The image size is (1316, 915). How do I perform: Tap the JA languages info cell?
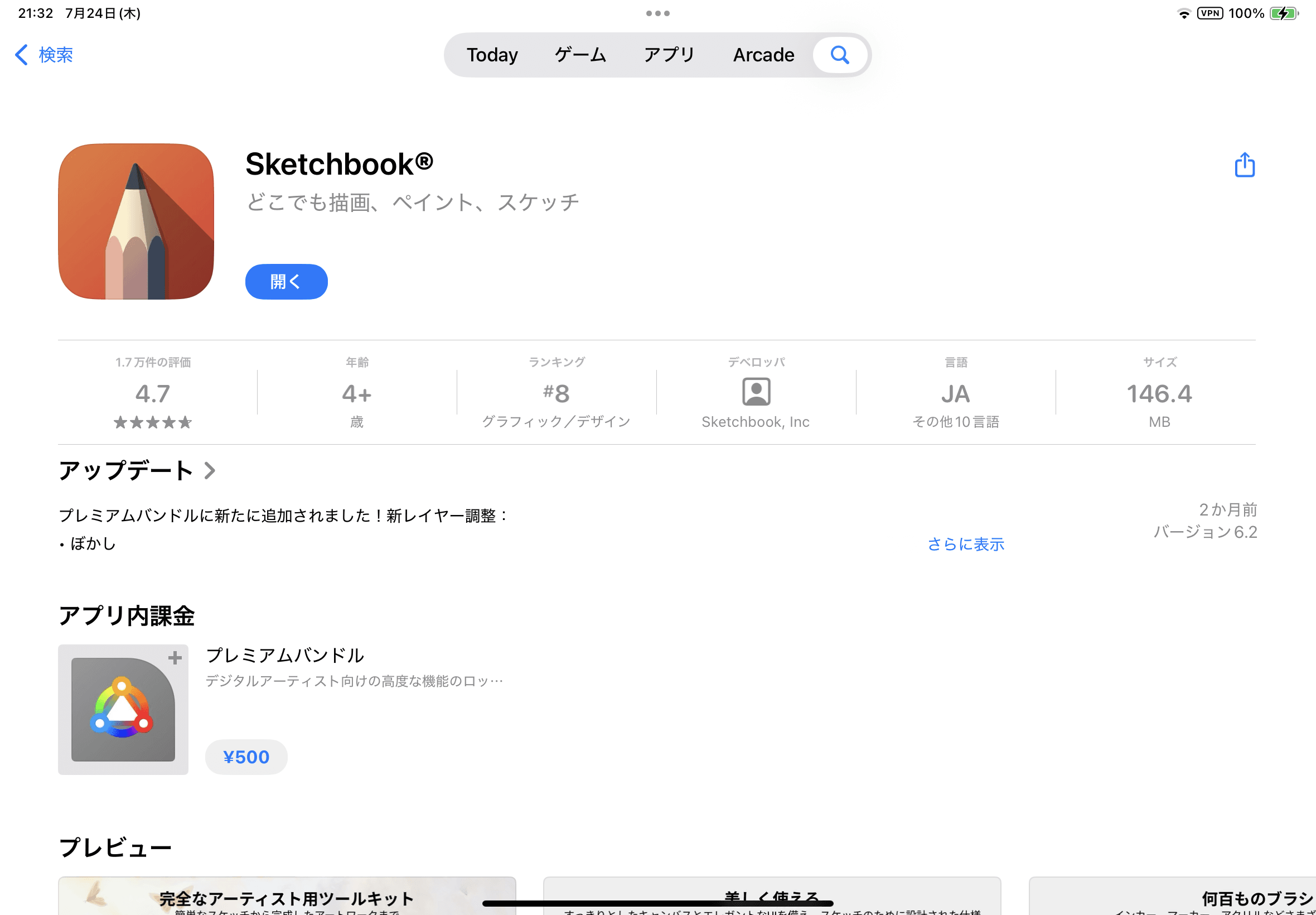pyautogui.click(x=955, y=393)
